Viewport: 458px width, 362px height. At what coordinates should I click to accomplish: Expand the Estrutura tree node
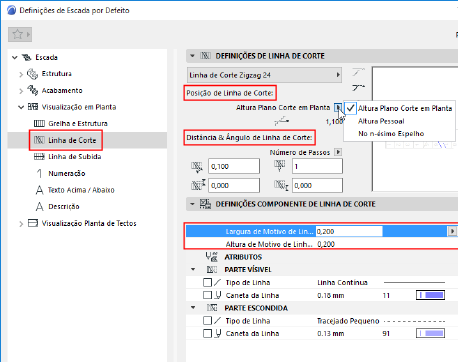21,74
